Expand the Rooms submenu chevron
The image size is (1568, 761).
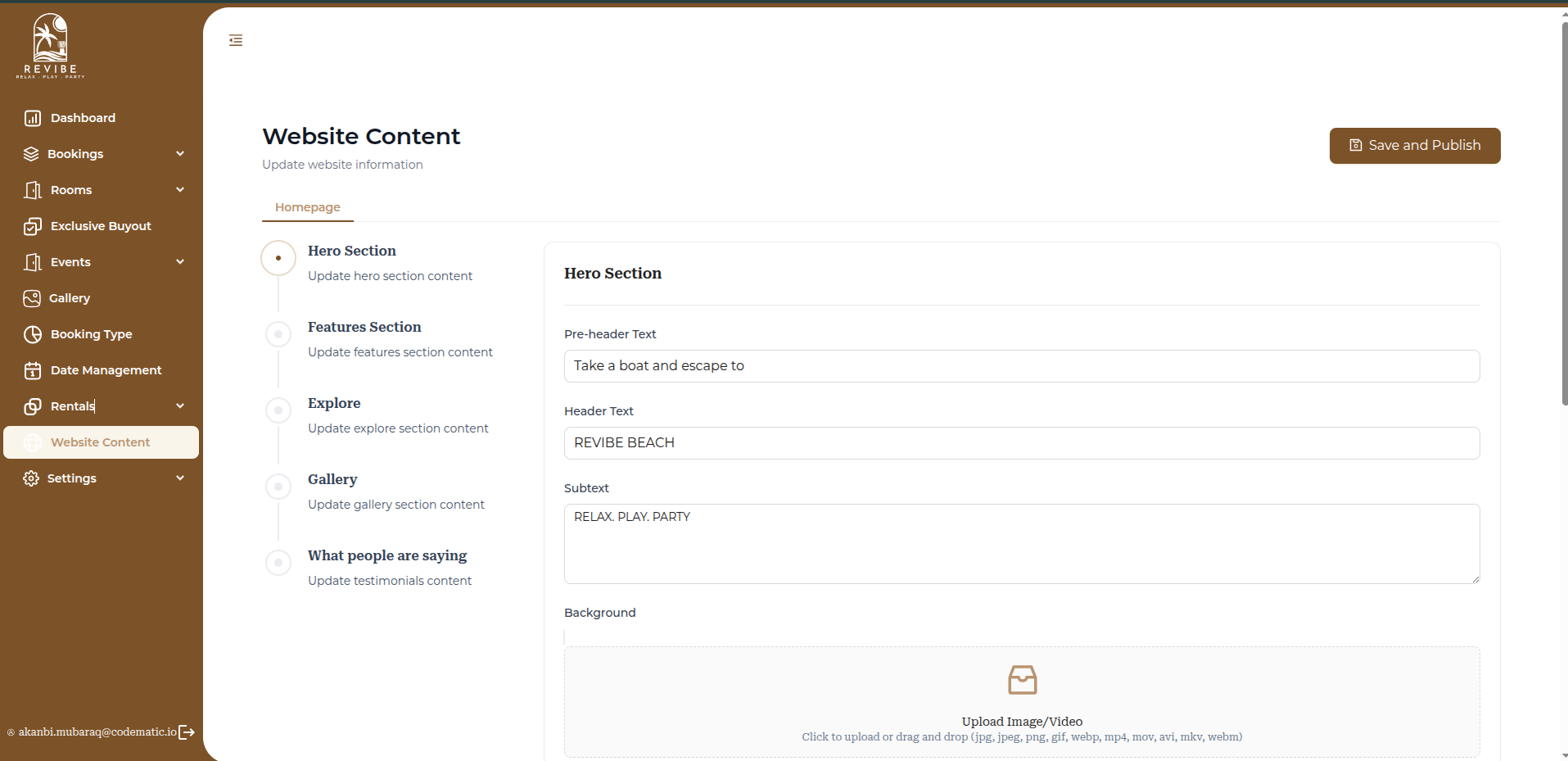pyautogui.click(x=180, y=190)
